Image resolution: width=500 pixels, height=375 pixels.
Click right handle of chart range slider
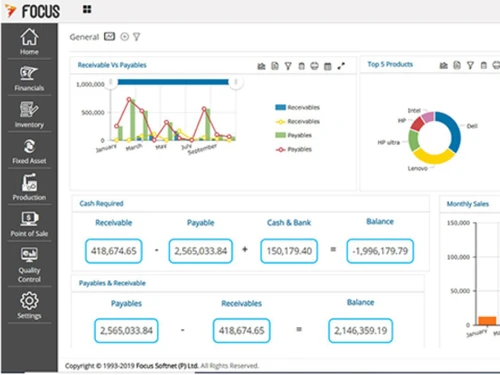pos(236,82)
